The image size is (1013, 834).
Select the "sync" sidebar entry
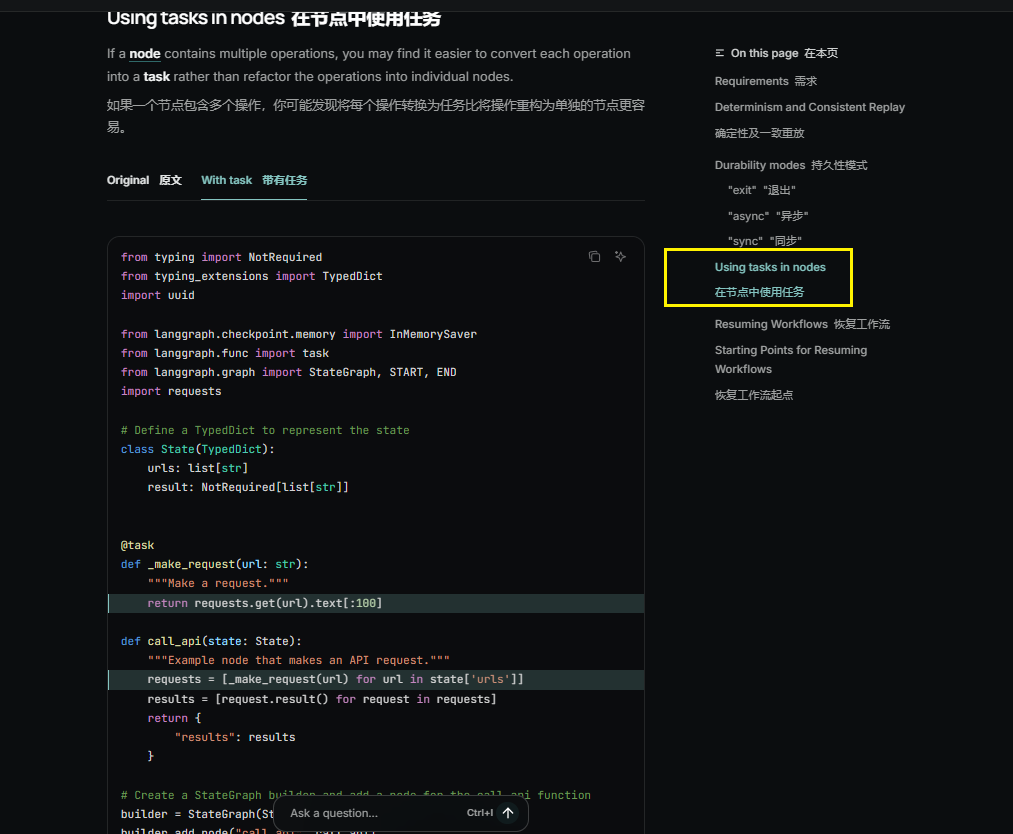[765, 241]
